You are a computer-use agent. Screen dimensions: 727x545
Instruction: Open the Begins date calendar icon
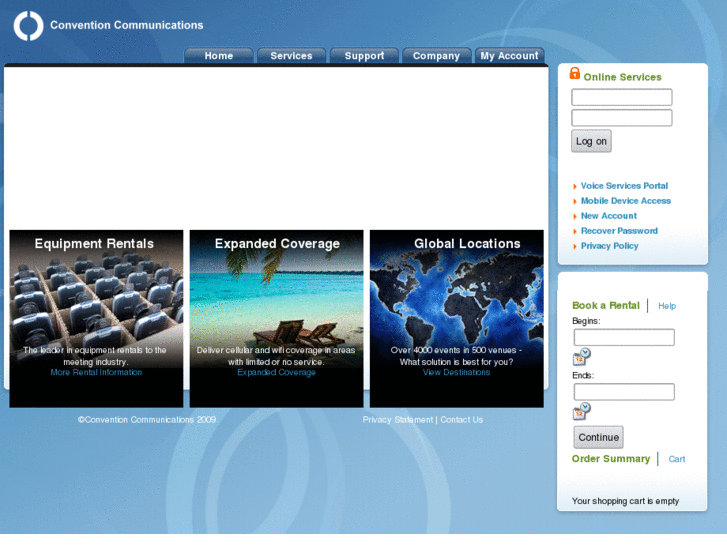coord(581,356)
